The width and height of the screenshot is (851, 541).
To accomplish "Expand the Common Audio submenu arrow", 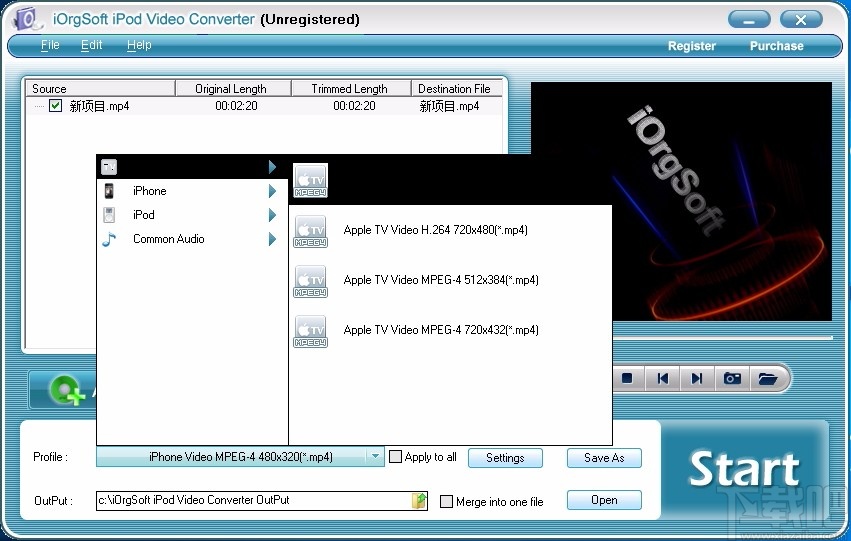I will (272, 239).
